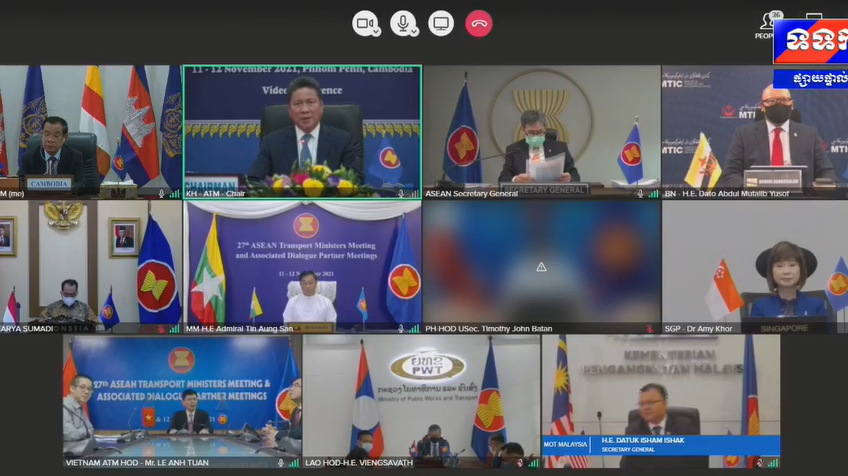Select the SGP - Dr Amy Khor tile

755,267
